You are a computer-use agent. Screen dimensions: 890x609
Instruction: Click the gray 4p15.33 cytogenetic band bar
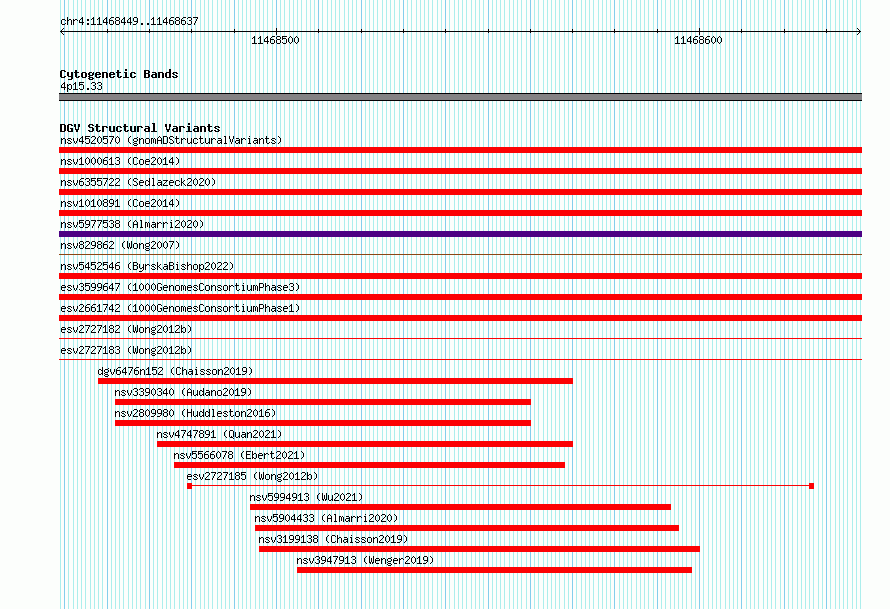click(460, 97)
